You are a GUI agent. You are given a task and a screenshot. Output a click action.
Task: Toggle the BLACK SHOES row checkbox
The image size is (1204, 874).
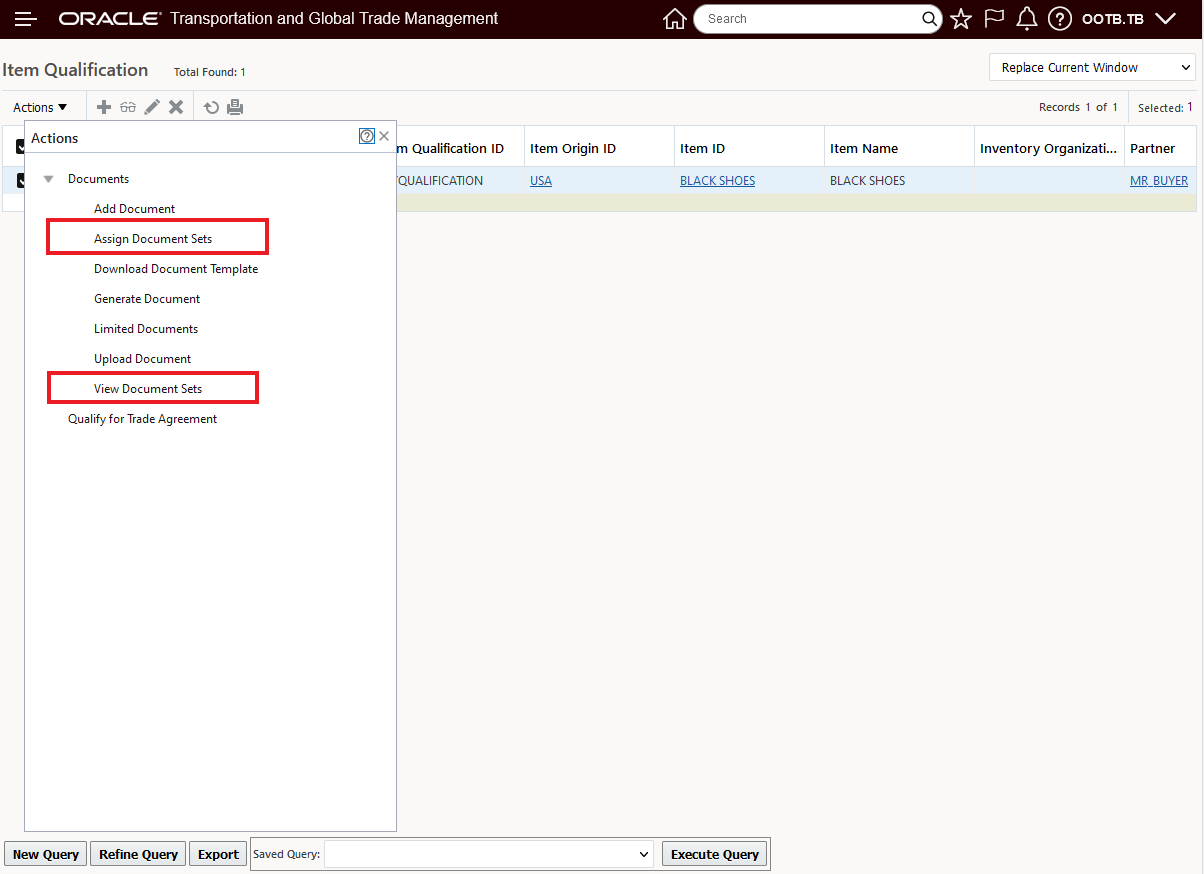[20, 181]
